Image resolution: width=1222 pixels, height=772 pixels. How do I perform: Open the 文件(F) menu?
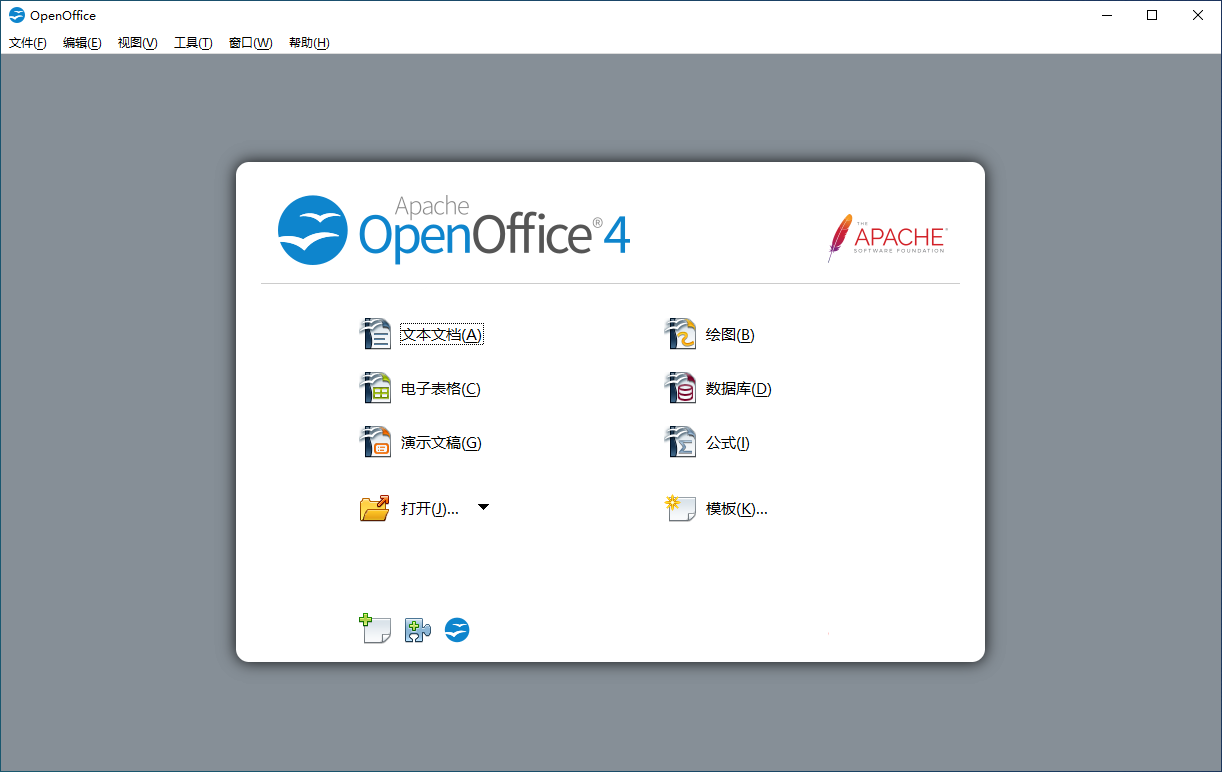[28, 43]
